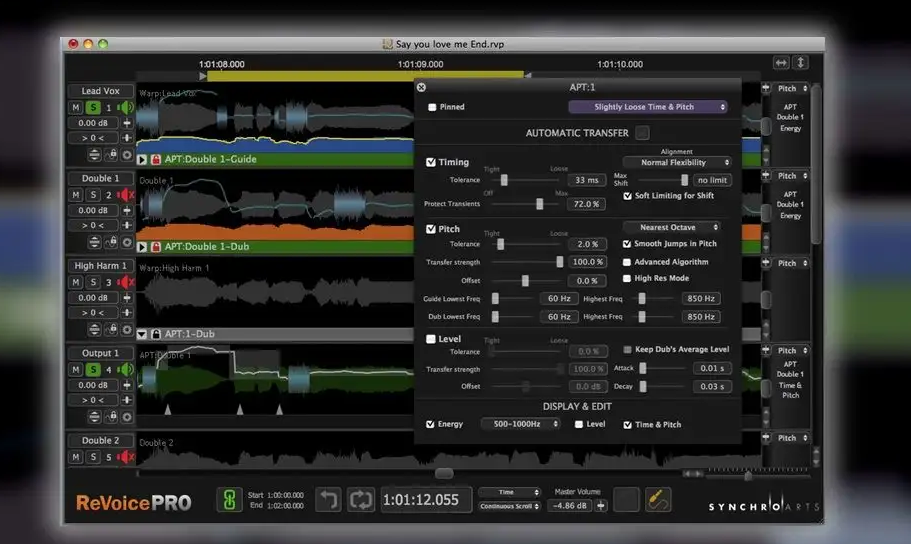Enable the Pinned checkbox

point(432,107)
